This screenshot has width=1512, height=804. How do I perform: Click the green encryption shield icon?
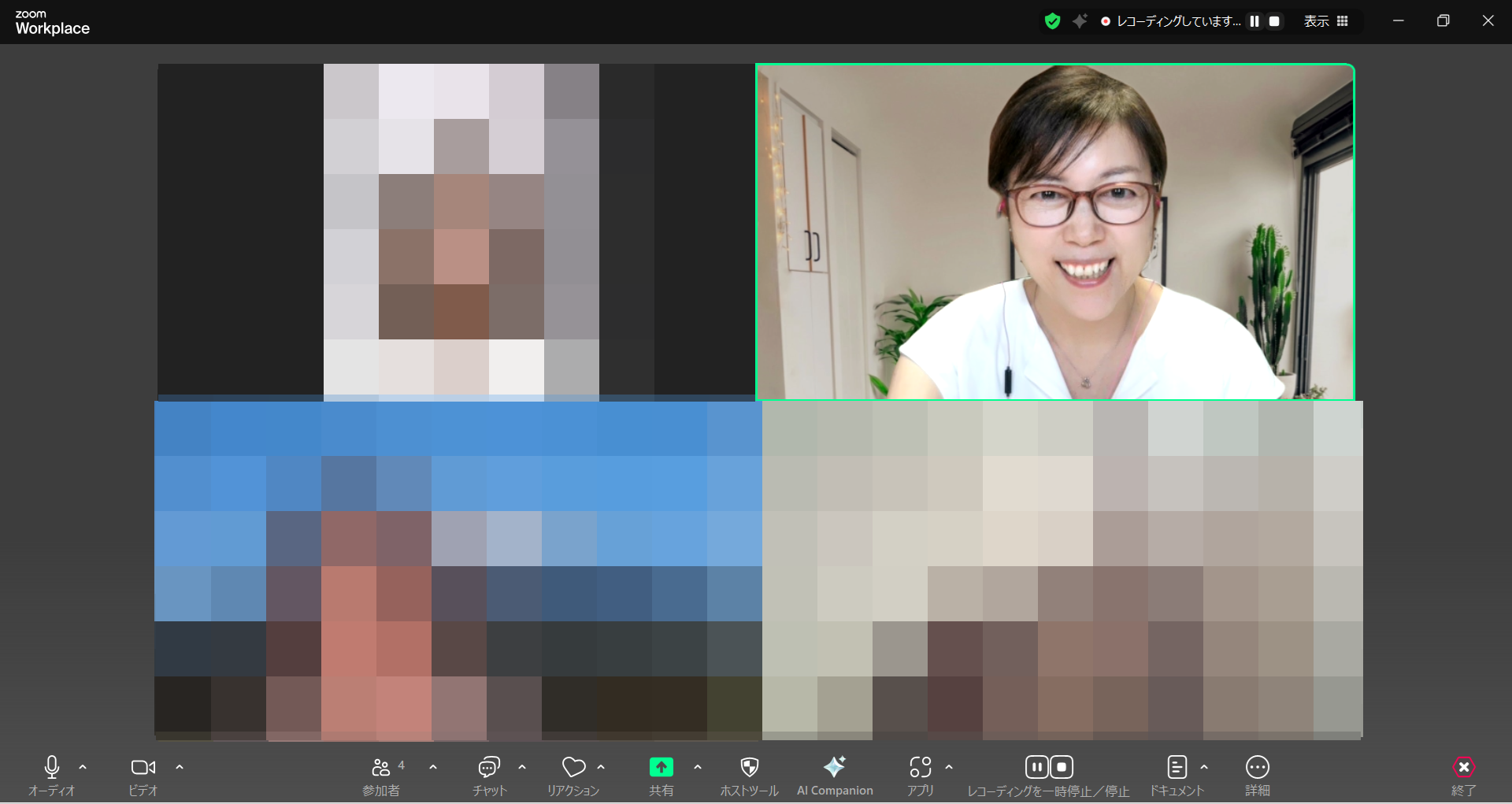point(1052,21)
